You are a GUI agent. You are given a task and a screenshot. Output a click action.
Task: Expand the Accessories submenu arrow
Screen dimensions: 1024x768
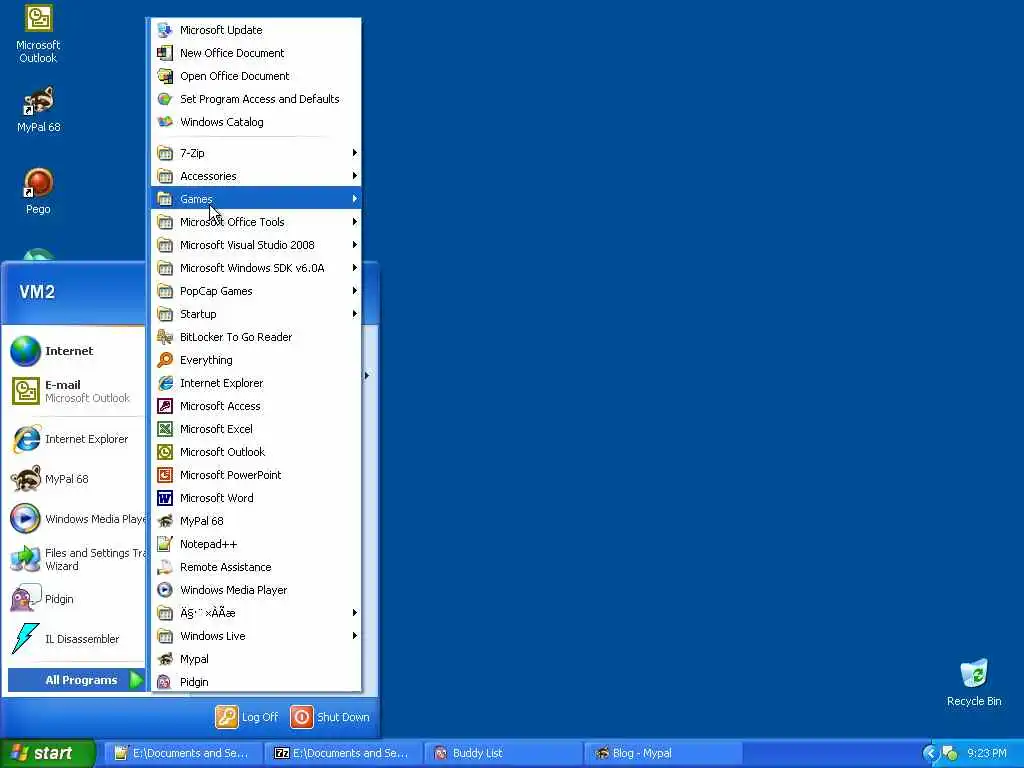[x=355, y=176]
